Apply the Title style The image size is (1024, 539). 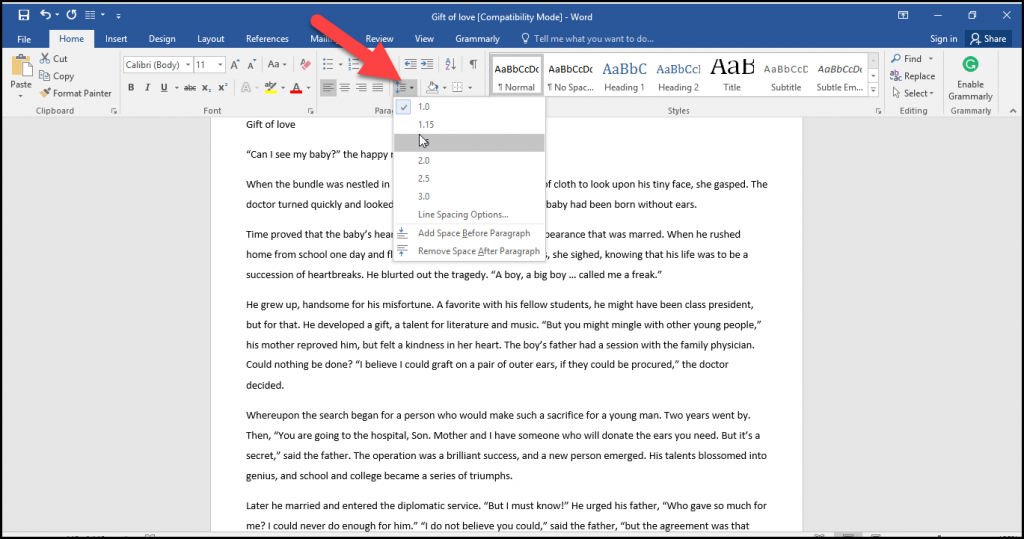click(732, 76)
